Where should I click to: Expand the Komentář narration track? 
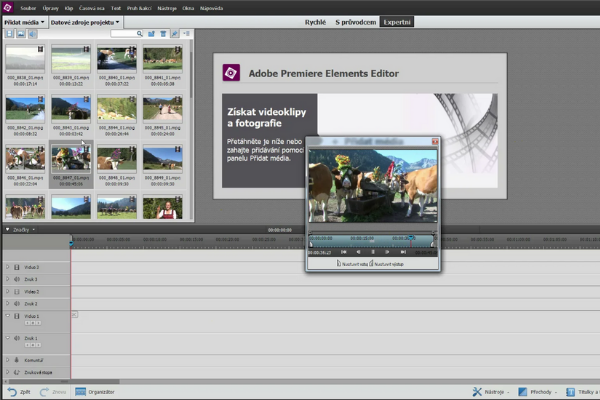coord(7,360)
